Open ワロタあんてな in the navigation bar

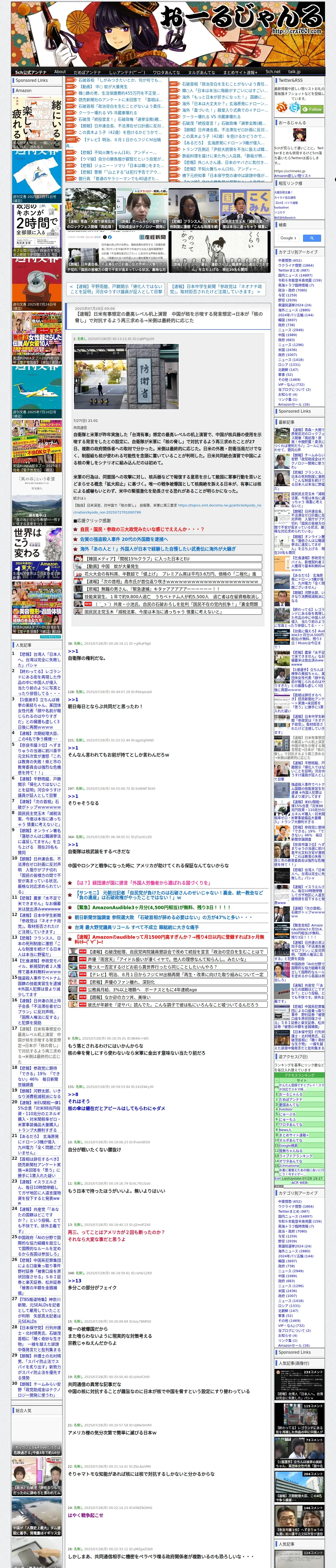pos(166,72)
